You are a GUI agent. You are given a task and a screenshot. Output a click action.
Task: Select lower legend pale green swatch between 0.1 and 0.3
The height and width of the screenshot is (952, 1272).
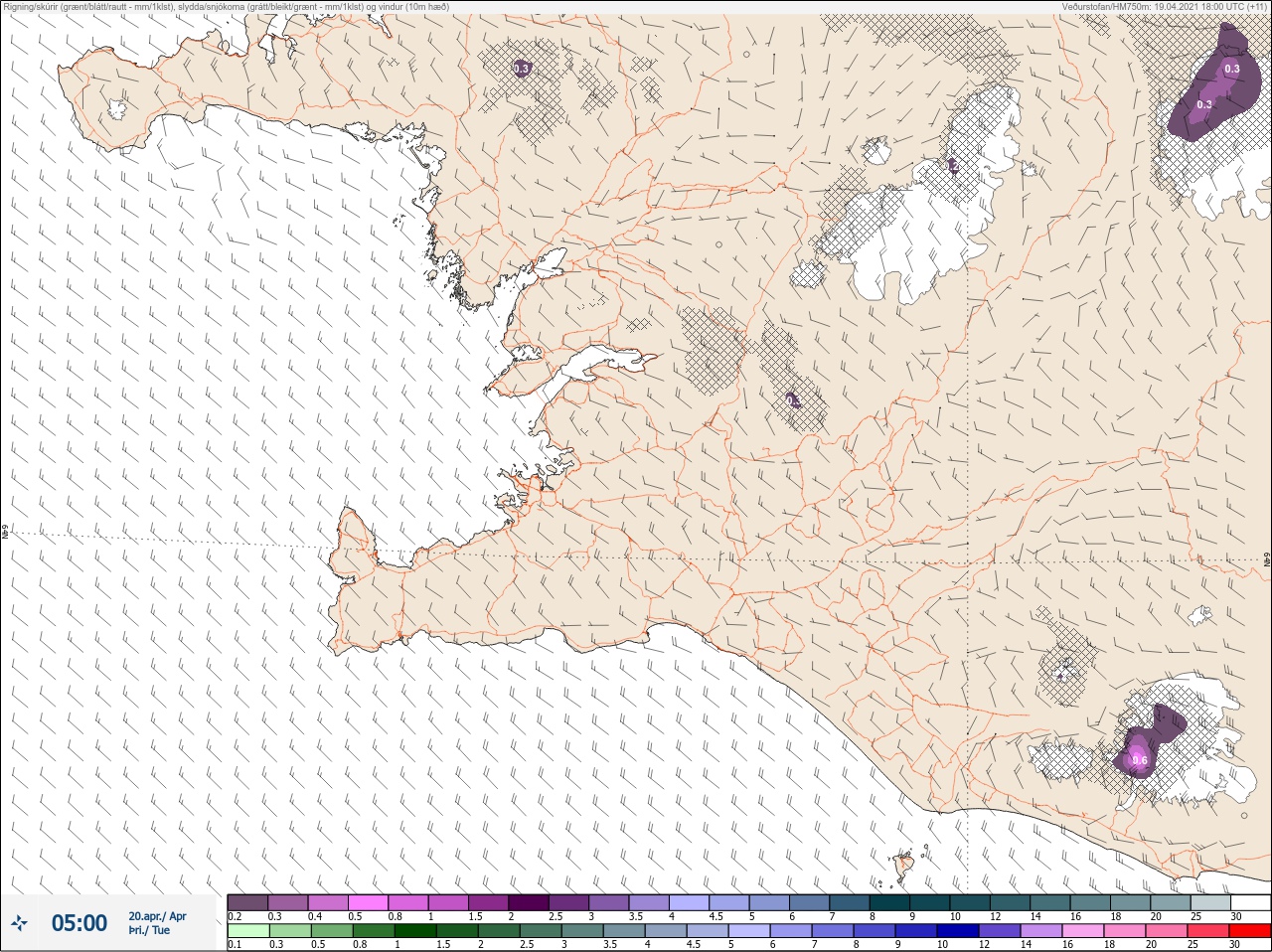tap(248, 931)
